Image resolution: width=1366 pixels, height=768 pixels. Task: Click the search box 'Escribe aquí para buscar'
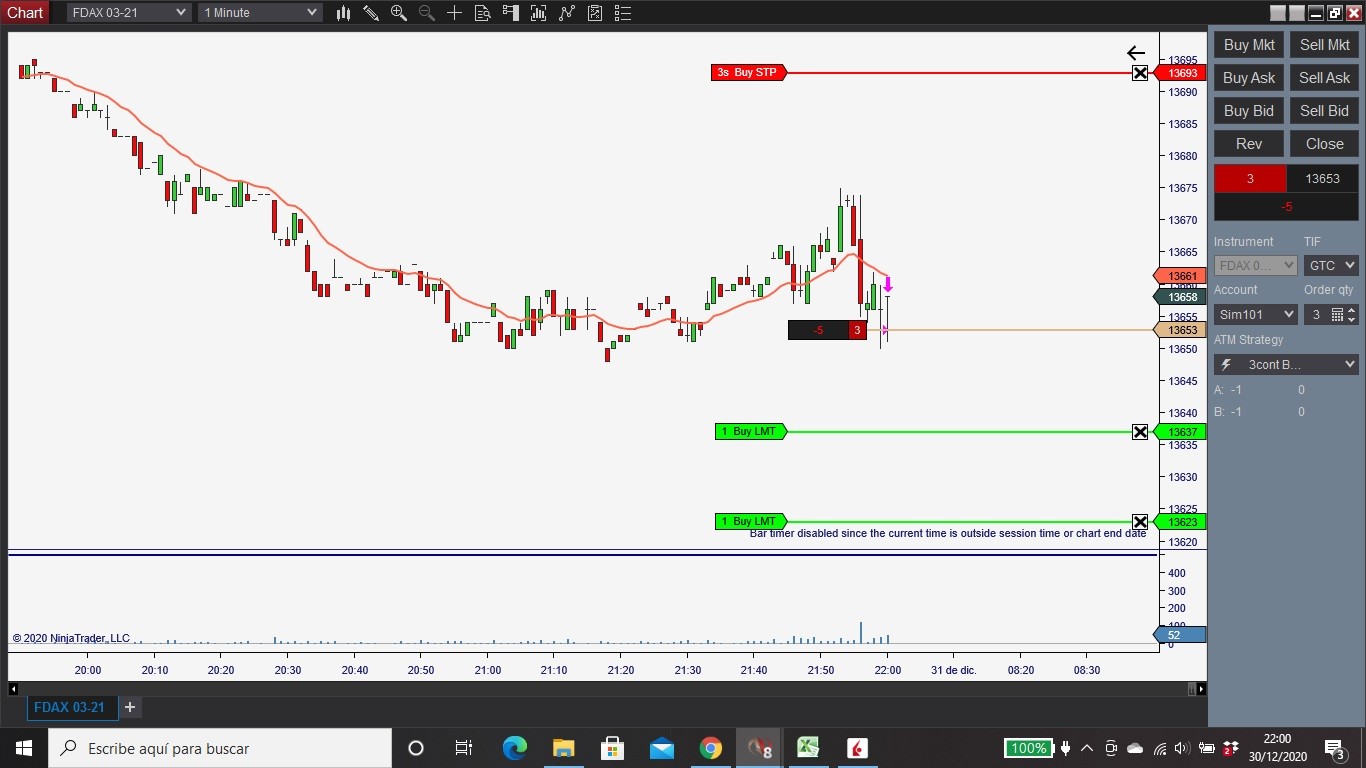pyautogui.click(x=219, y=748)
